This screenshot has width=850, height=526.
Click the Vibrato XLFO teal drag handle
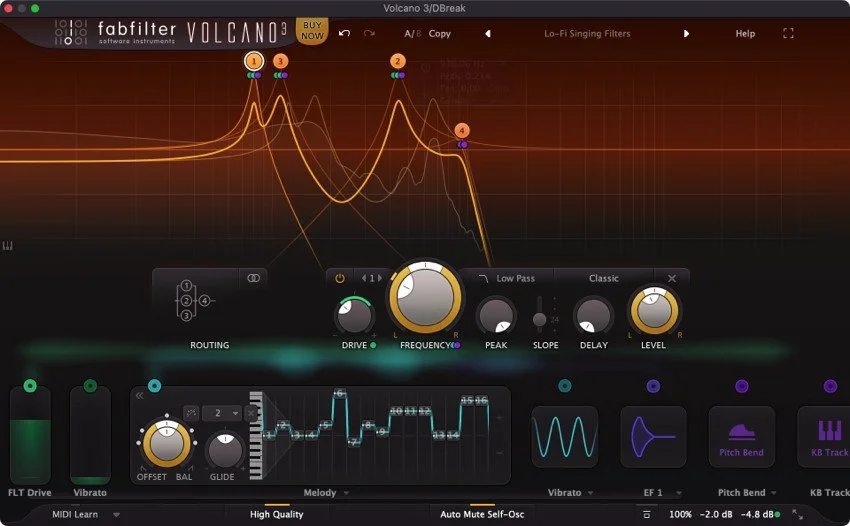point(564,386)
